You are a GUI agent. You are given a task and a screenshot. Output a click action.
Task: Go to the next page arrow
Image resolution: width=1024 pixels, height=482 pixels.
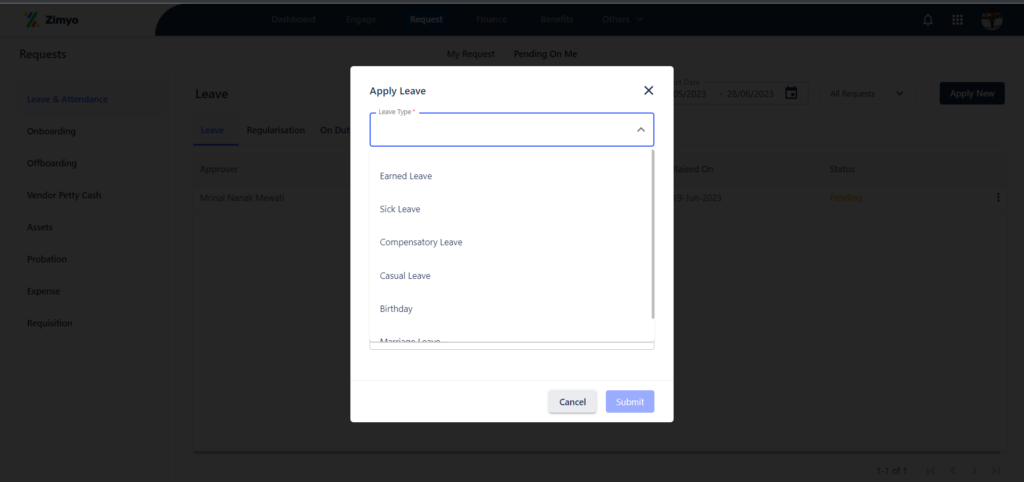(974, 470)
